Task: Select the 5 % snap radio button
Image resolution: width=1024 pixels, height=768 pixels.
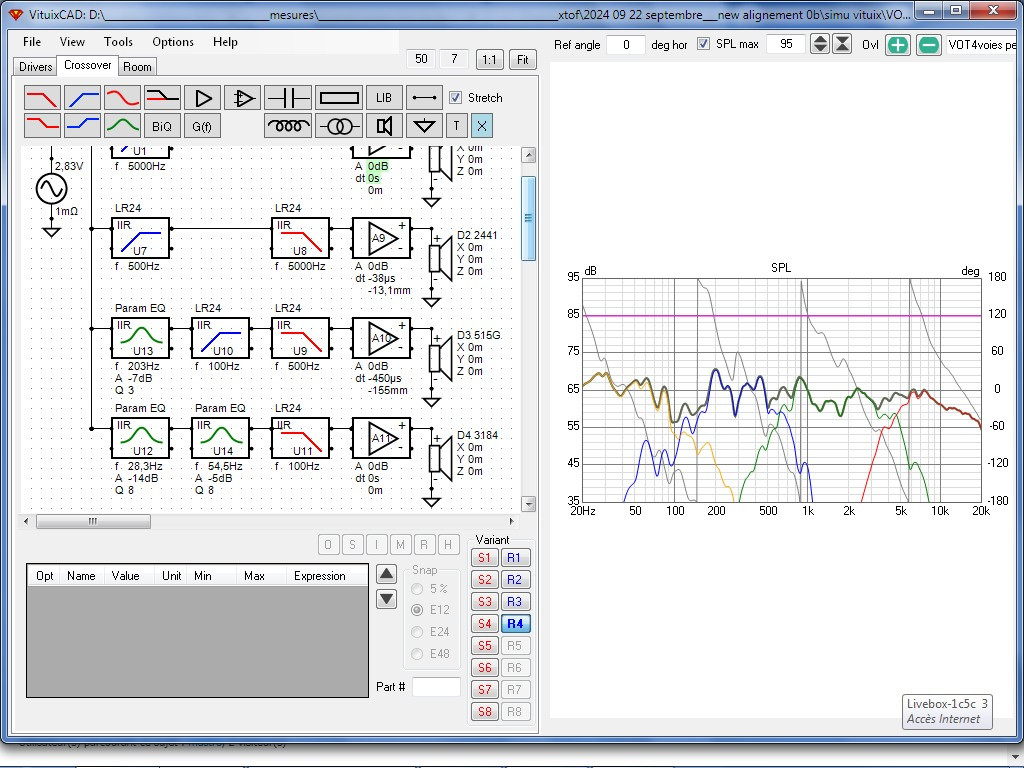Action: 417,589
